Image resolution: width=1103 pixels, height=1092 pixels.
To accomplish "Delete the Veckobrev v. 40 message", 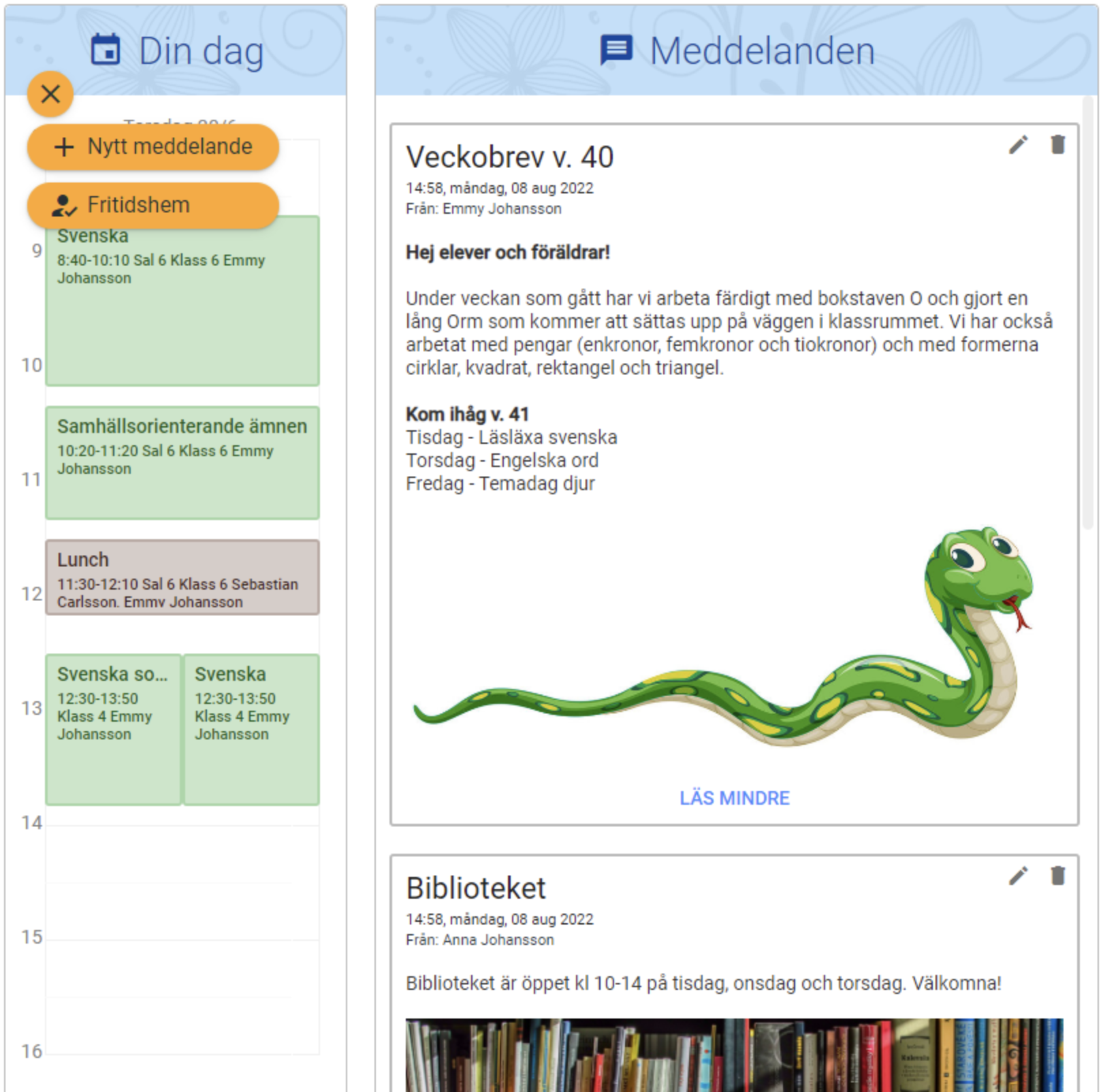I will click(1057, 145).
